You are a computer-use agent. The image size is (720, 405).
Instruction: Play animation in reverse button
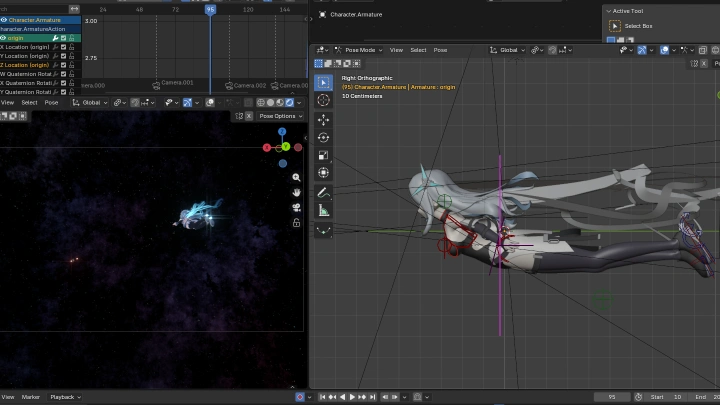pyautogui.click(x=342, y=397)
